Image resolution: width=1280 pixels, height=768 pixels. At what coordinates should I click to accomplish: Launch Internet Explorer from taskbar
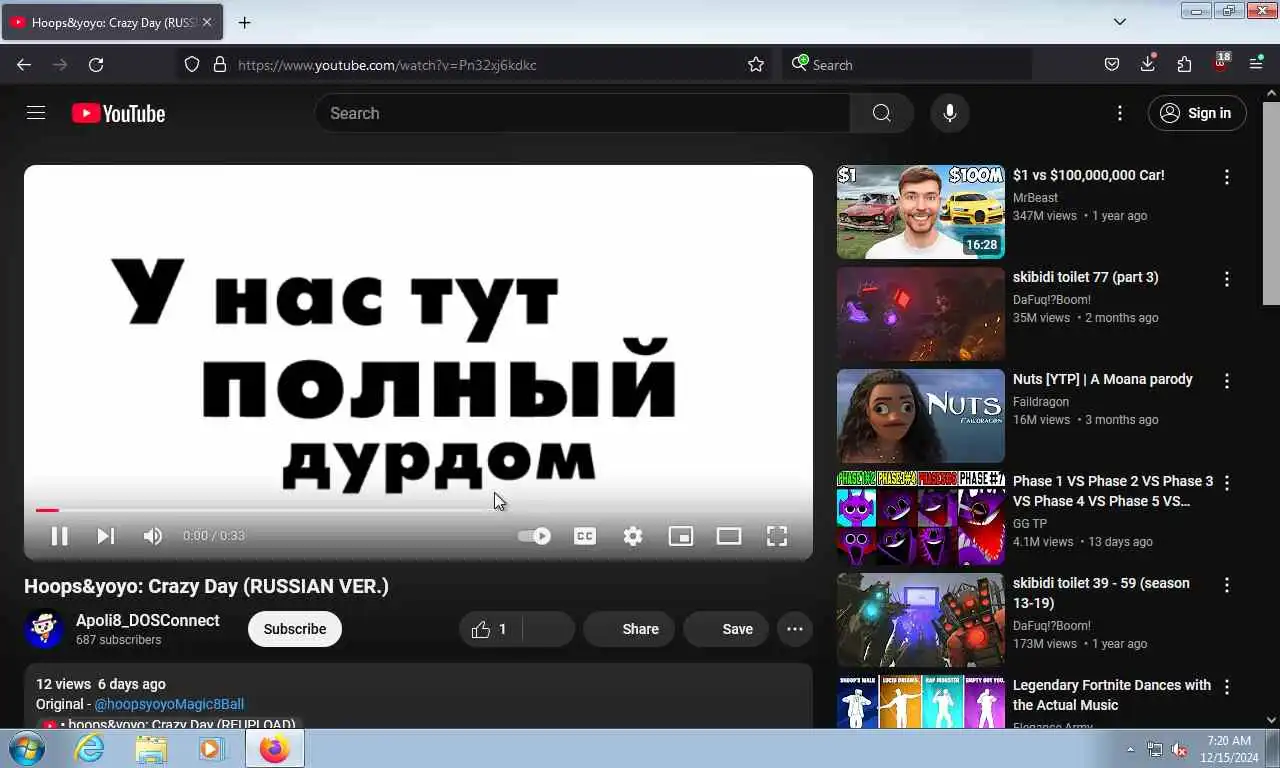[89, 749]
